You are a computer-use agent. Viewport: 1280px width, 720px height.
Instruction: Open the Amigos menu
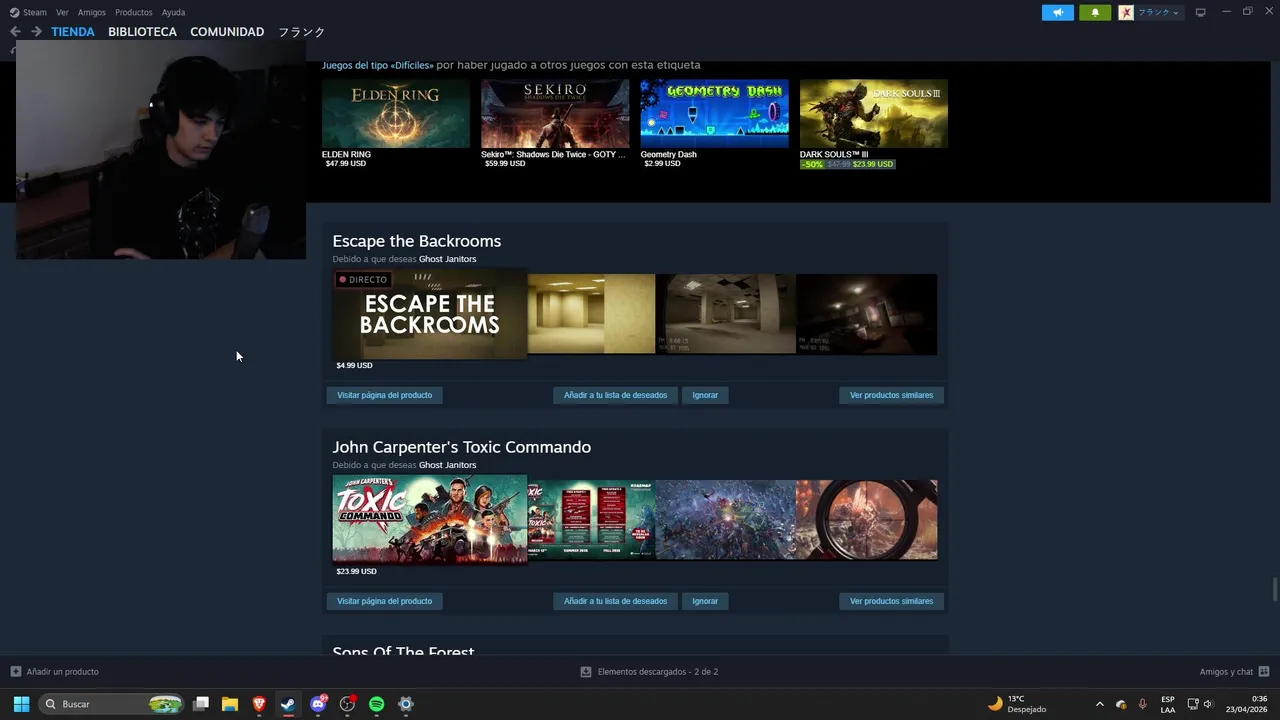click(92, 12)
